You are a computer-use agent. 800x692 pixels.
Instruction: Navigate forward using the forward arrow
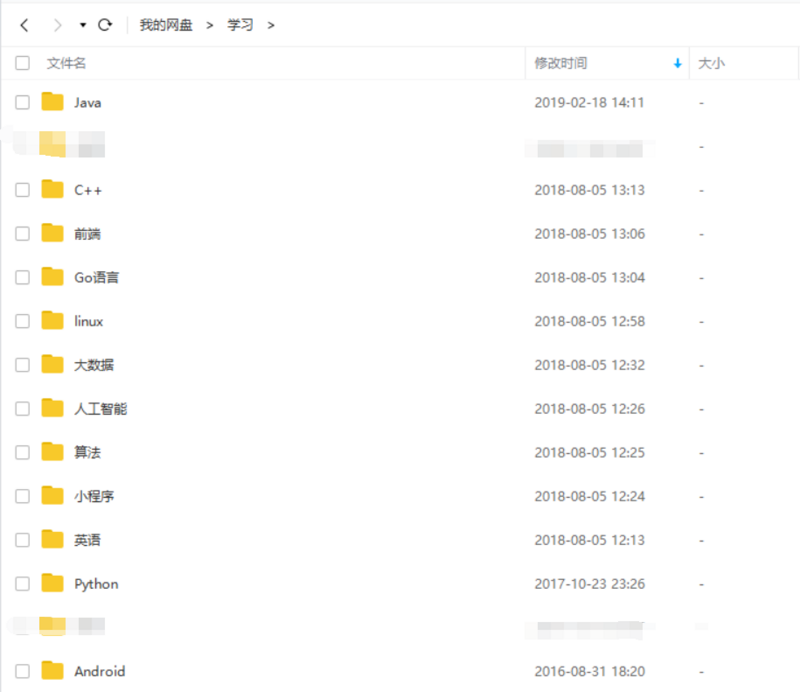click(x=56, y=24)
